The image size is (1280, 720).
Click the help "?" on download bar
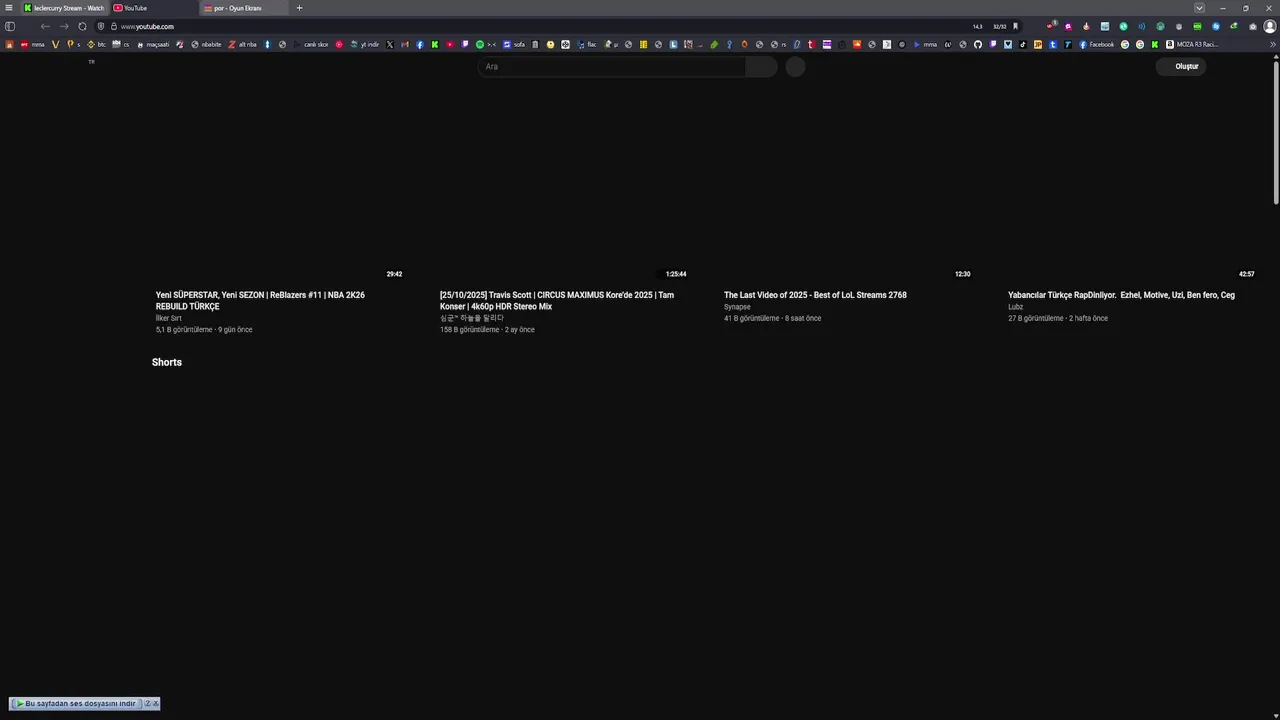[147, 704]
